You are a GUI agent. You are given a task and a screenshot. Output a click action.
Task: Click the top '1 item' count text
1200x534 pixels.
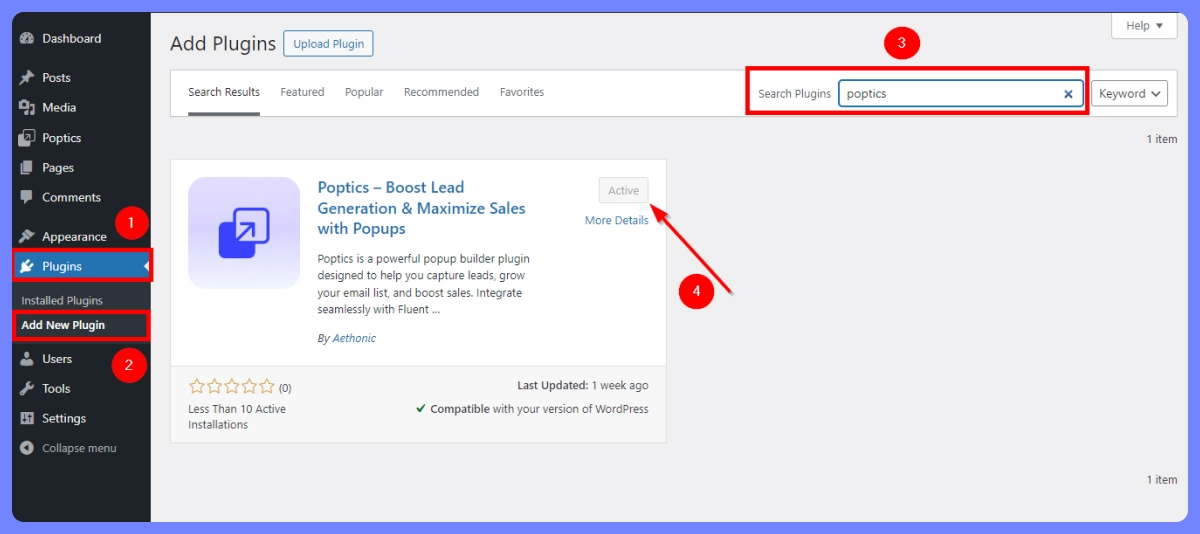[x=1162, y=140]
